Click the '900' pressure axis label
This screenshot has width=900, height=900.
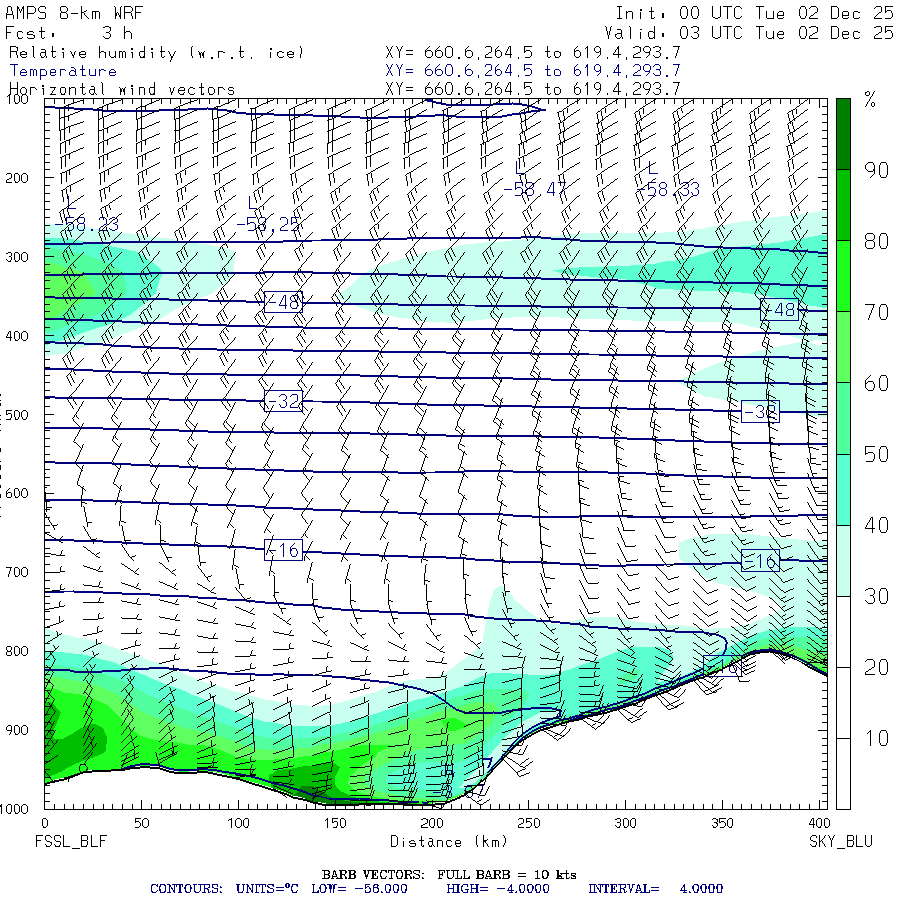(17, 730)
